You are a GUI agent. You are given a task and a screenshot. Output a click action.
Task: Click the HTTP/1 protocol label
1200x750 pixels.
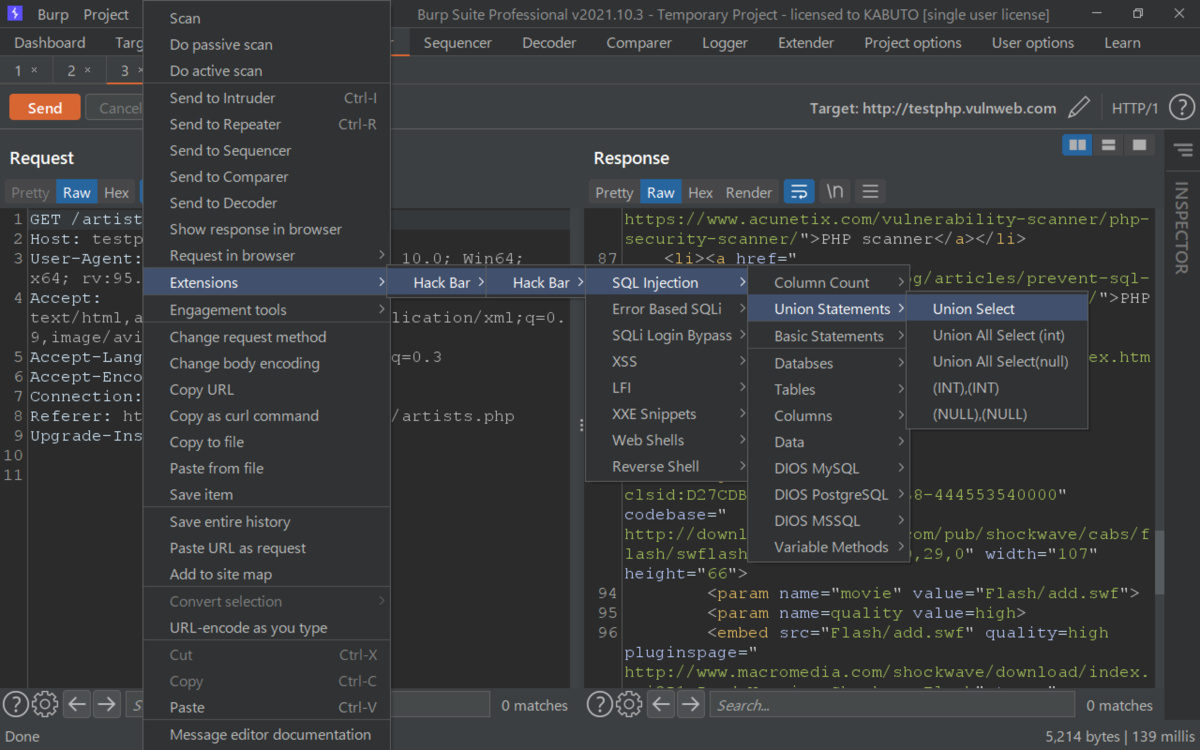(1135, 108)
